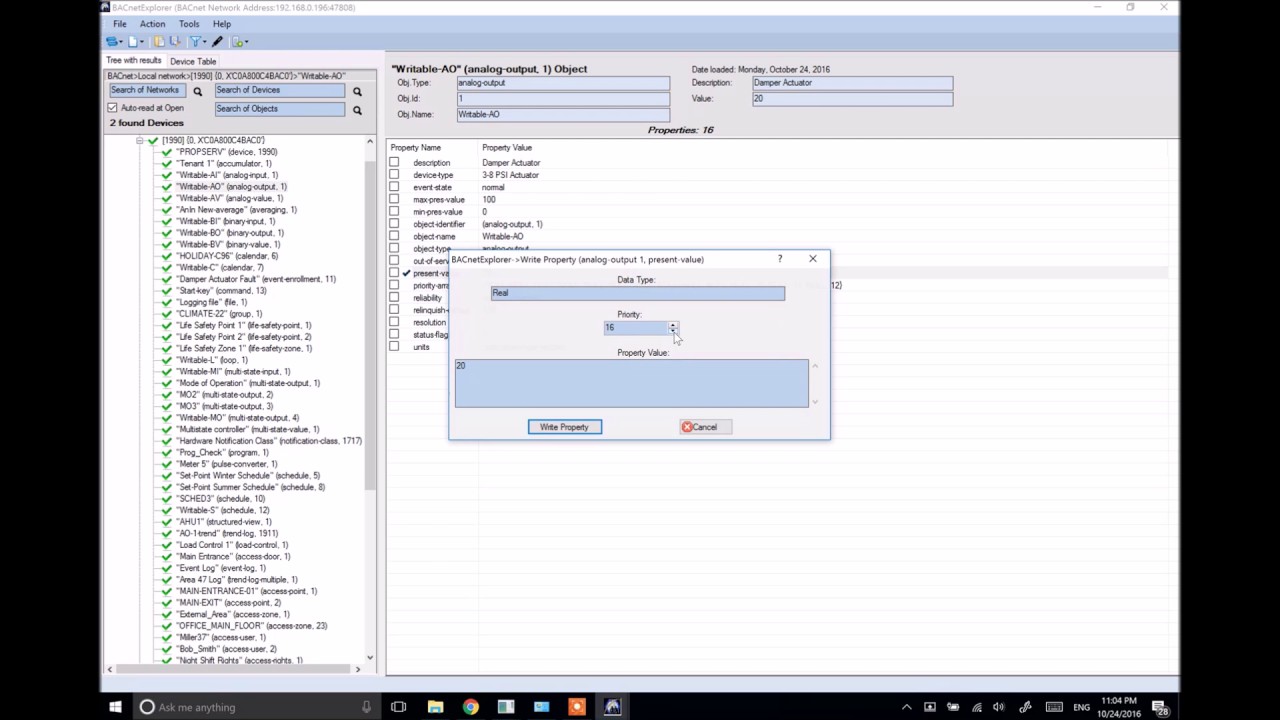Select "PROPSERV" device tree item
The width and height of the screenshot is (1280, 720).
[226, 152]
